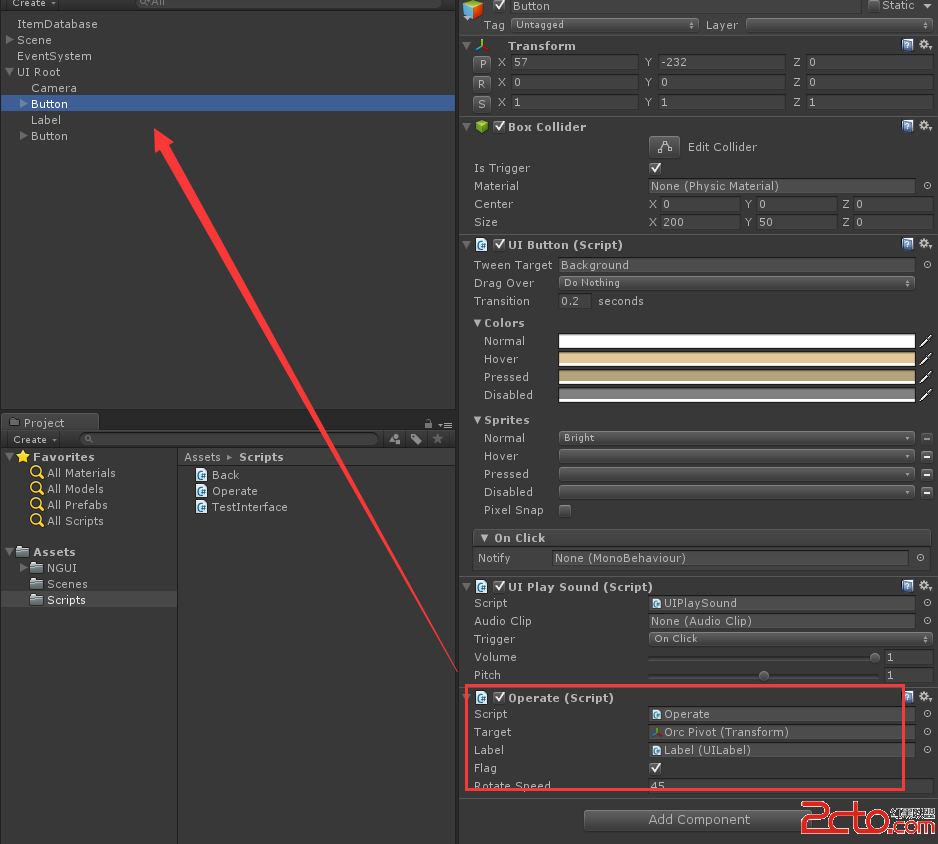Click the Position X input field

(x=575, y=62)
